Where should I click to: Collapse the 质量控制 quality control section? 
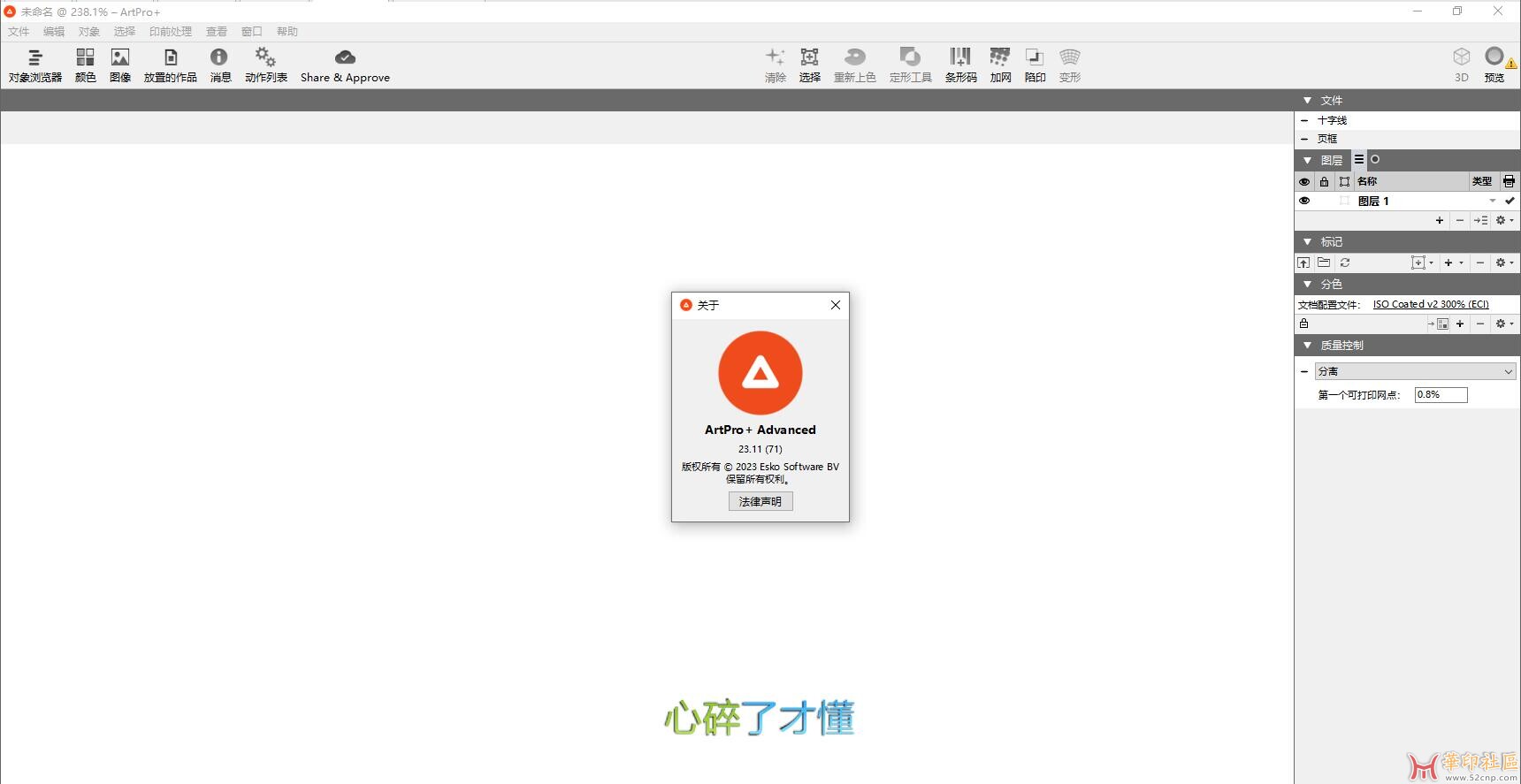(1307, 345)
